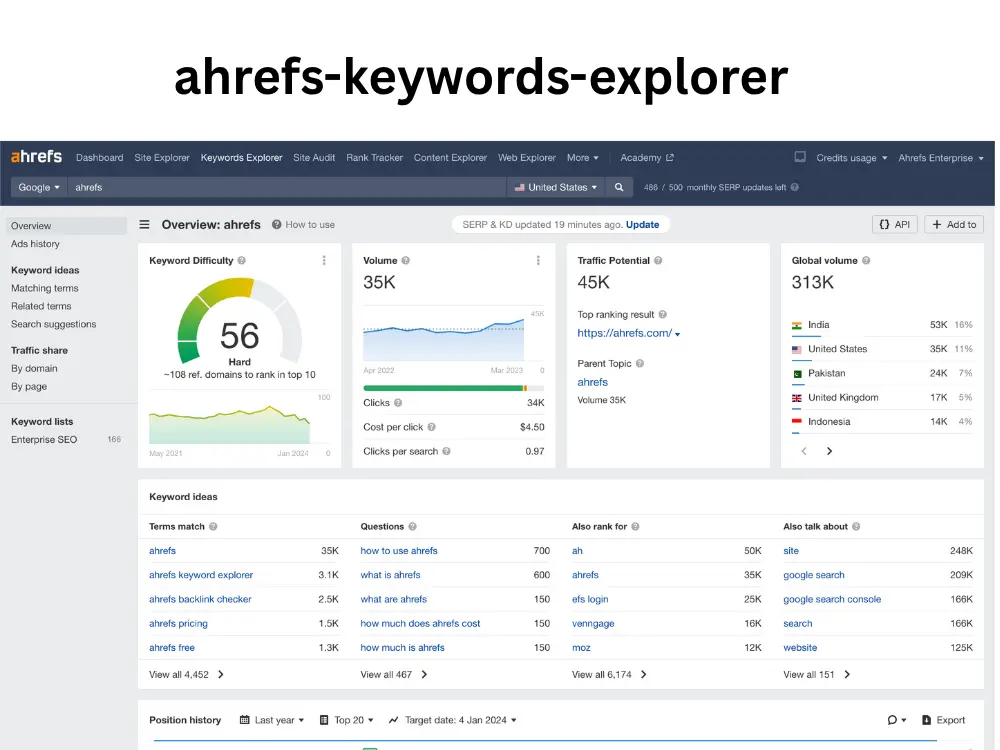Viewport: 1000px width, 750px height.
Task: Open the Top 20 positions dropdown
Action: point(346,720)
